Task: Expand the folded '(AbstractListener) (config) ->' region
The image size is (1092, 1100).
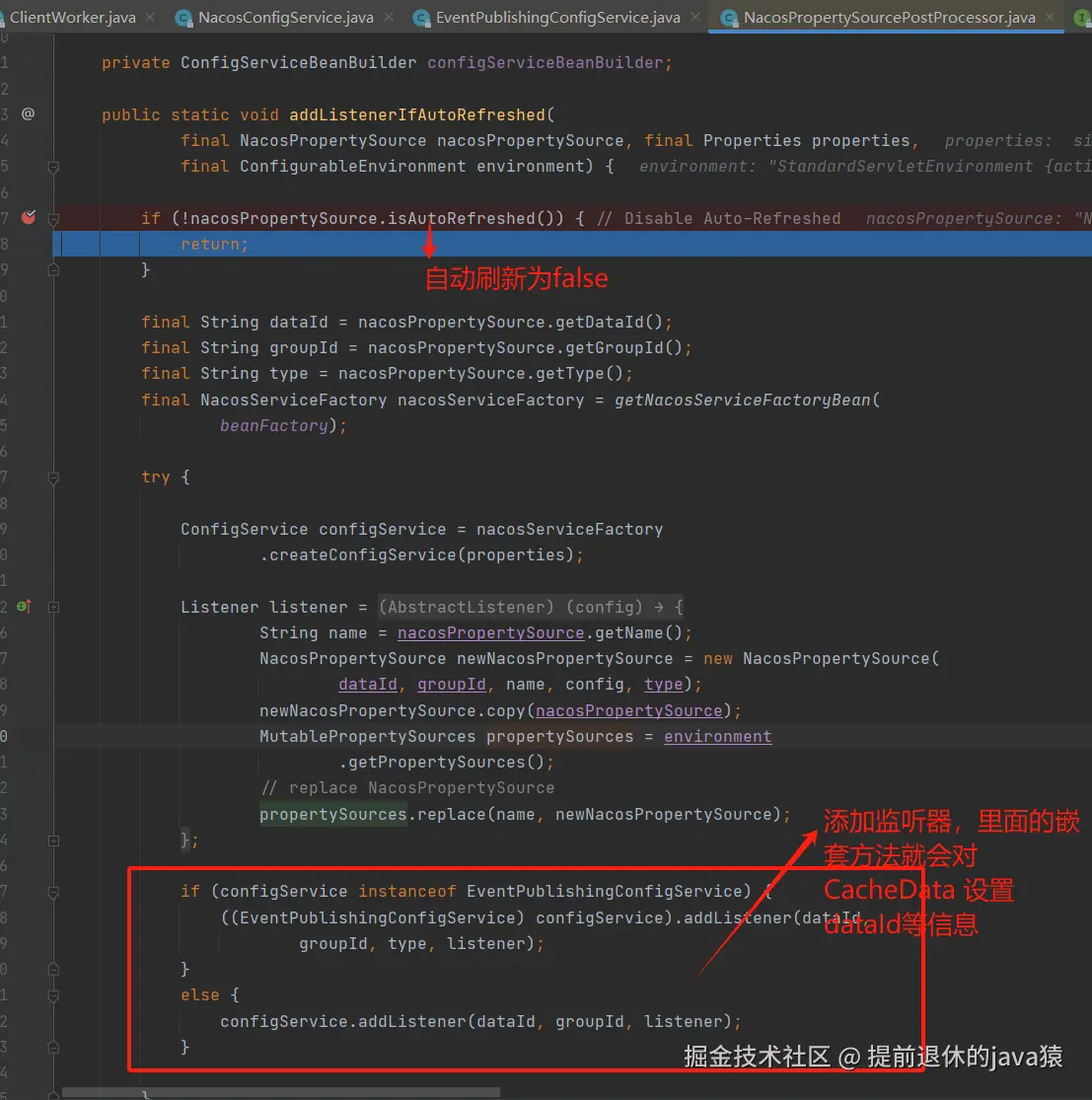Action: click(x=531, y=607)
